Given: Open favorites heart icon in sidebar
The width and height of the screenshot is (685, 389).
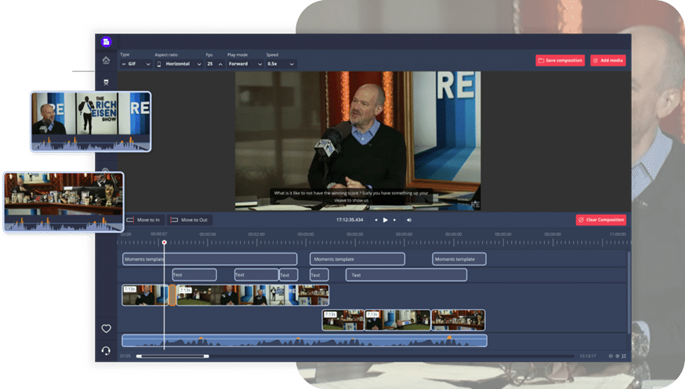Looking at the screenshot, I should click(106, 328).
